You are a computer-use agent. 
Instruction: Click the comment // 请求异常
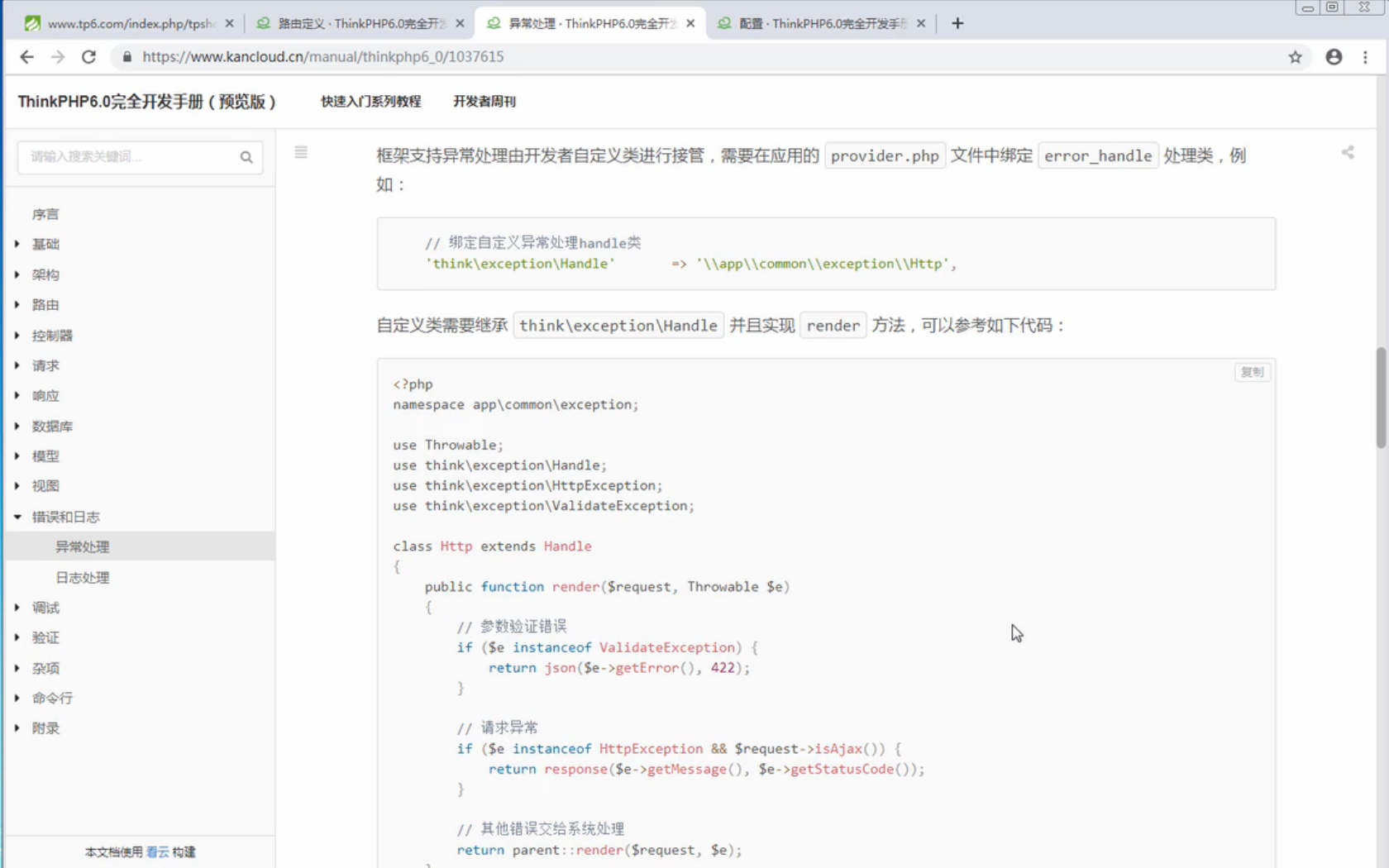[x=497, y=727]
